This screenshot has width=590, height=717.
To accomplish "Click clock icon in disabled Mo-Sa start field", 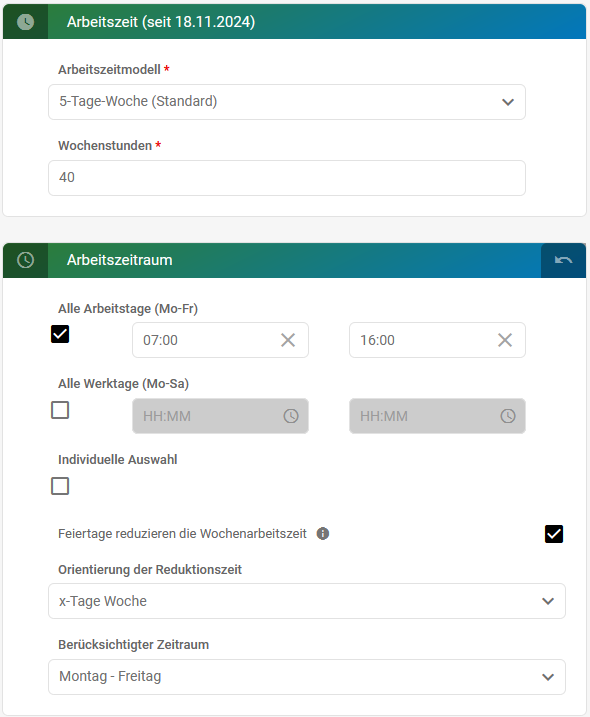I will pyautogui.click(x=291, y=416).
